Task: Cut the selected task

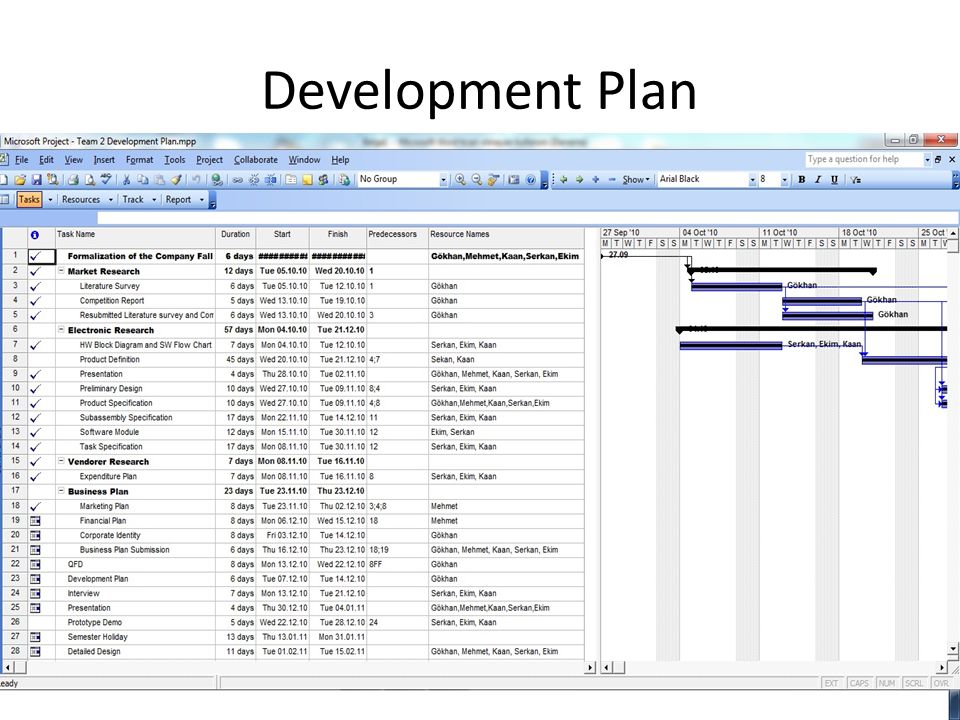Action: pos(126,179)
